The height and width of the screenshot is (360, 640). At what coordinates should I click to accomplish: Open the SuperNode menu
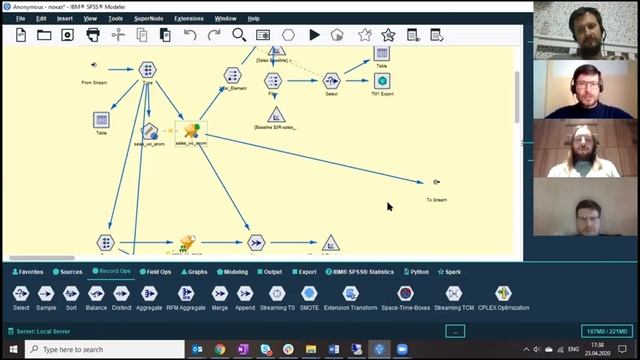[x=149, y=19]
